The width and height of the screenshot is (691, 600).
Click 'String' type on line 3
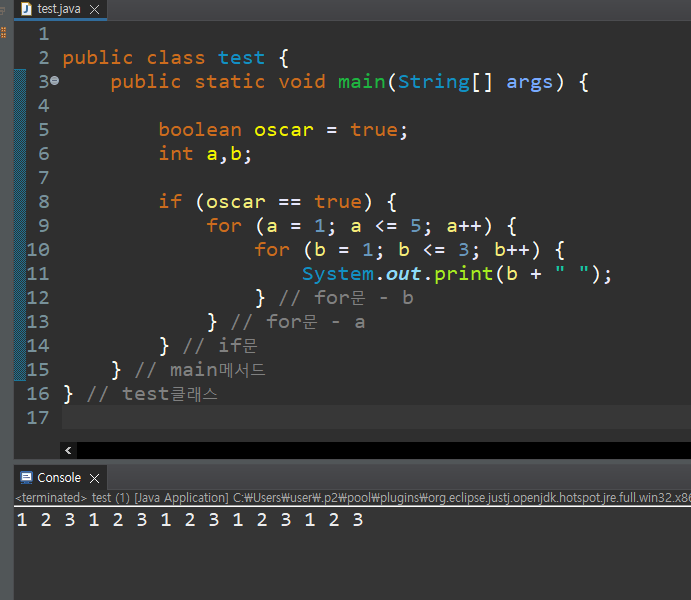tap(434, 82)
